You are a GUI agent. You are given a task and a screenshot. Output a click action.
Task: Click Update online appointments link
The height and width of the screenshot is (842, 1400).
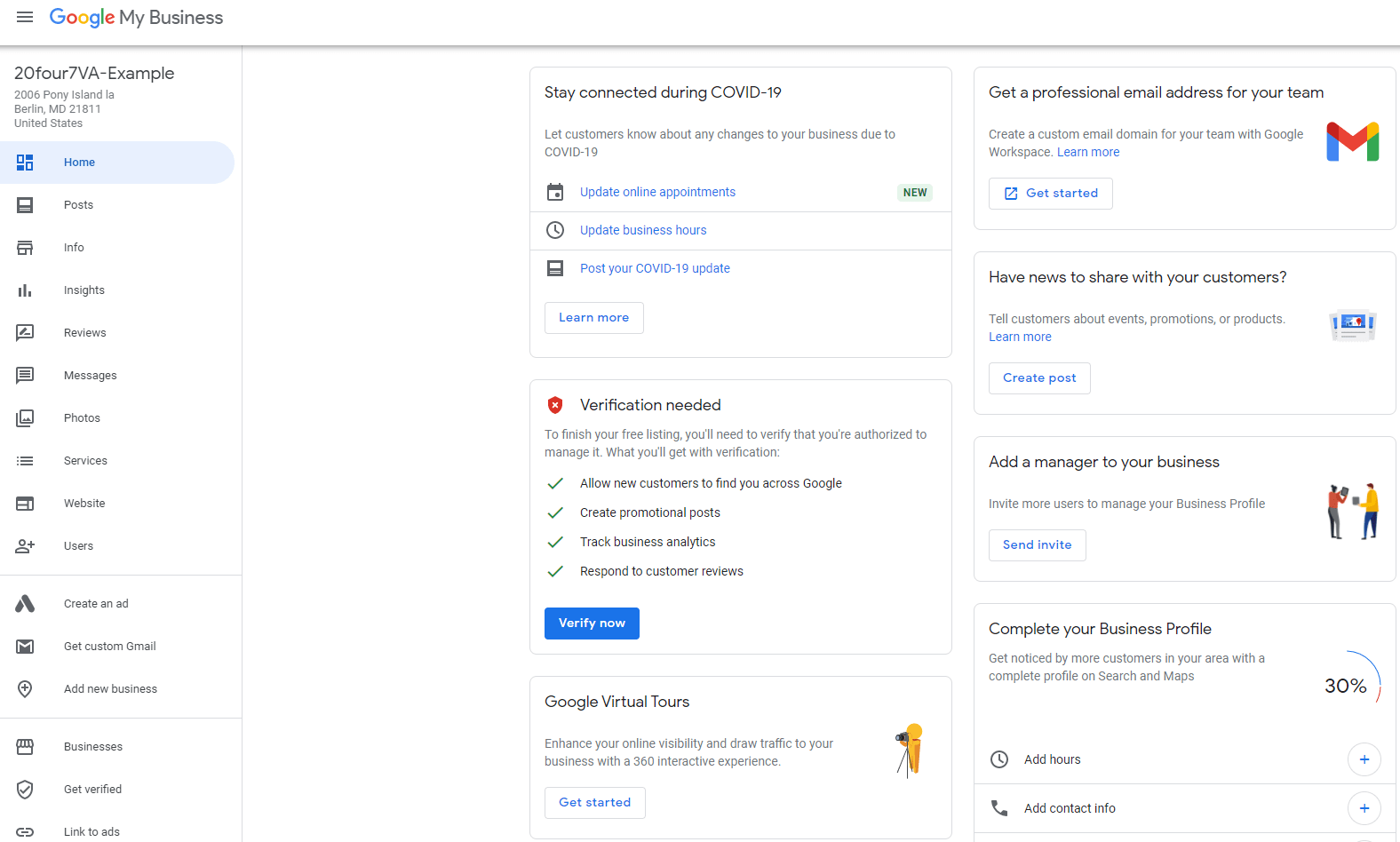(657, 192)
